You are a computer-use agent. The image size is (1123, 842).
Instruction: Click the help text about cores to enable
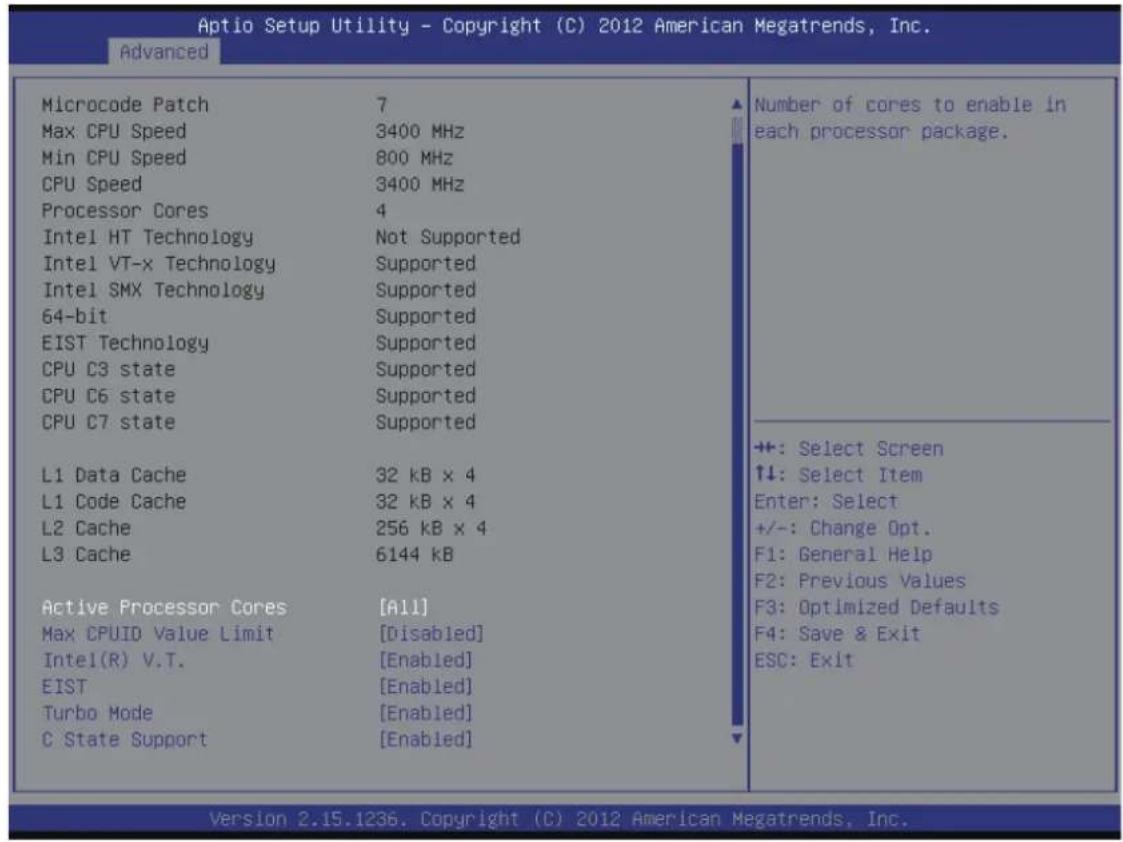click(910, 118)
